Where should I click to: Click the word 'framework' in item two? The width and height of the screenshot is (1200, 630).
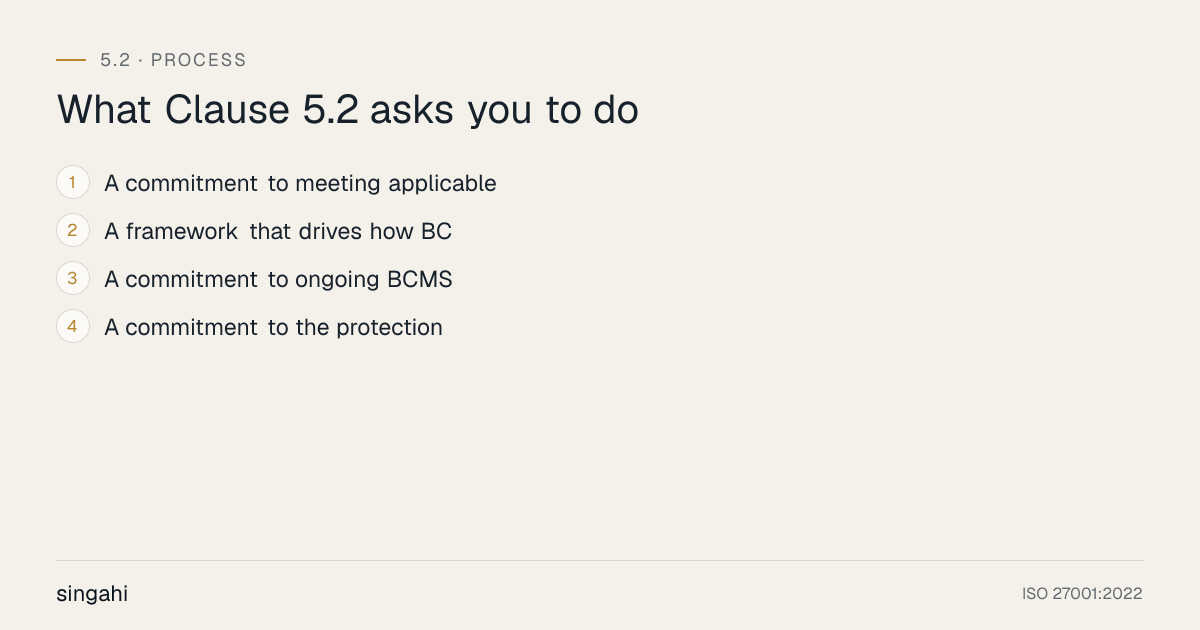point(182,232)
